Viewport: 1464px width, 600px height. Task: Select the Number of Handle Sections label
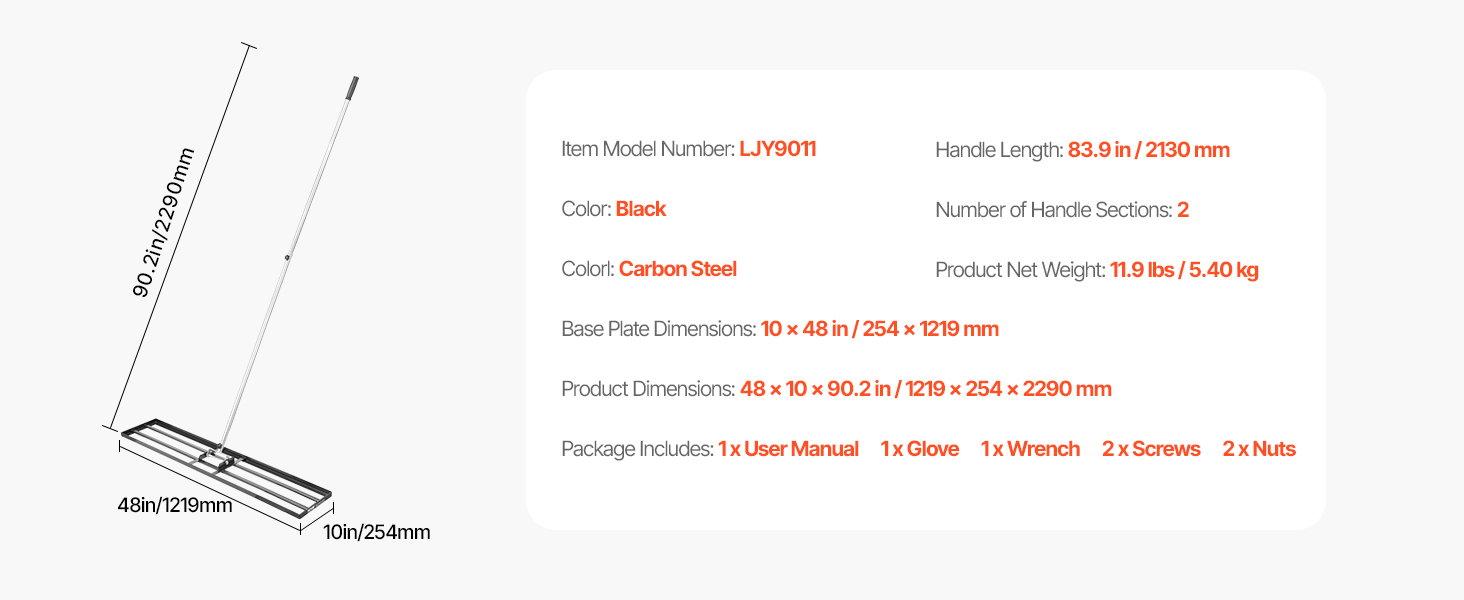pos(1053,210)
